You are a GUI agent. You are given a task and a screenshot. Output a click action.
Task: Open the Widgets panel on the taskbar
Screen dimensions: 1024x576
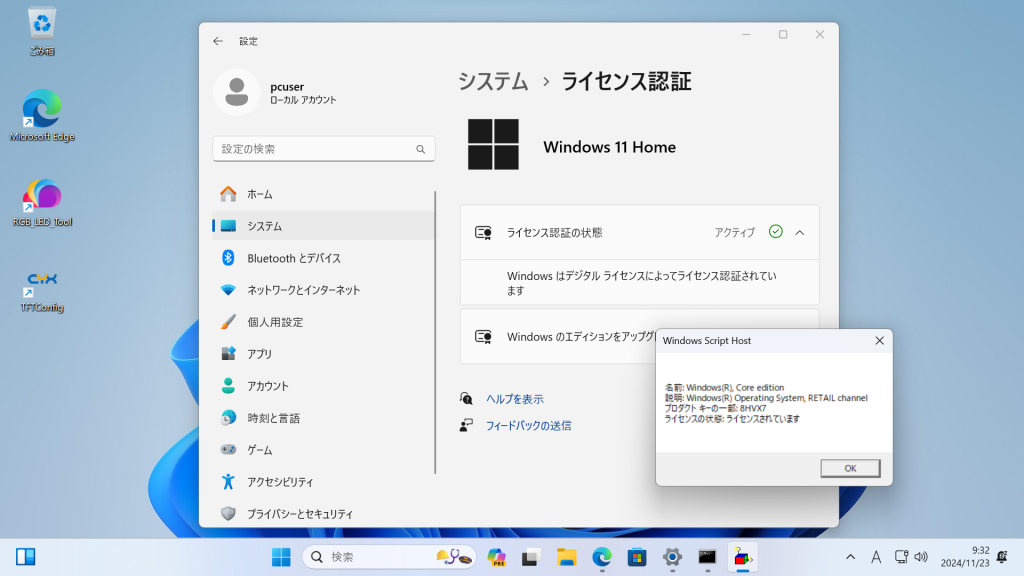pyautogui.click(x=25, y=557)
